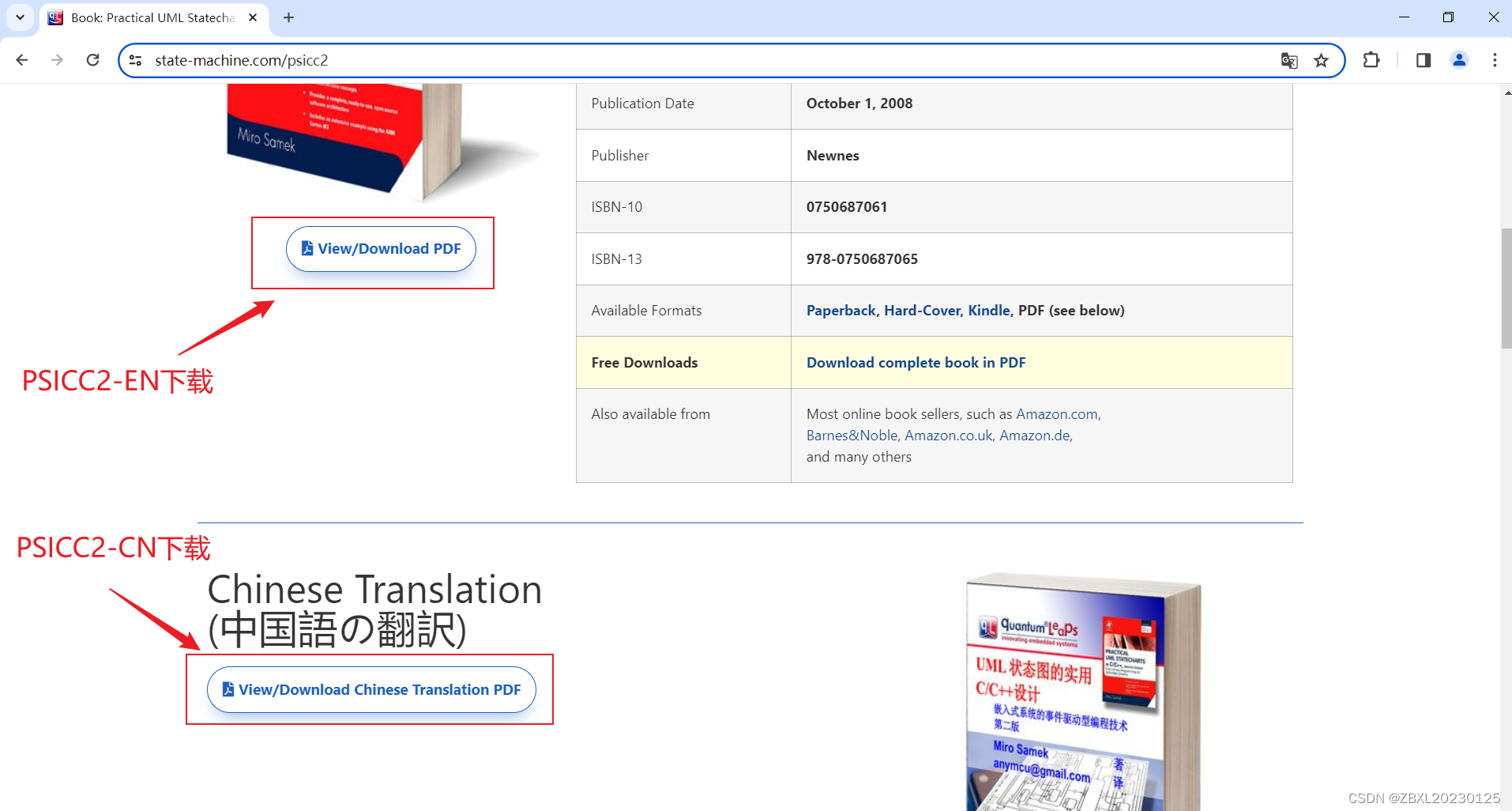Viewport: 1512px width, 811px height.
Task: Click View/Download Chinese Translation PDF button
Action: 371,690
